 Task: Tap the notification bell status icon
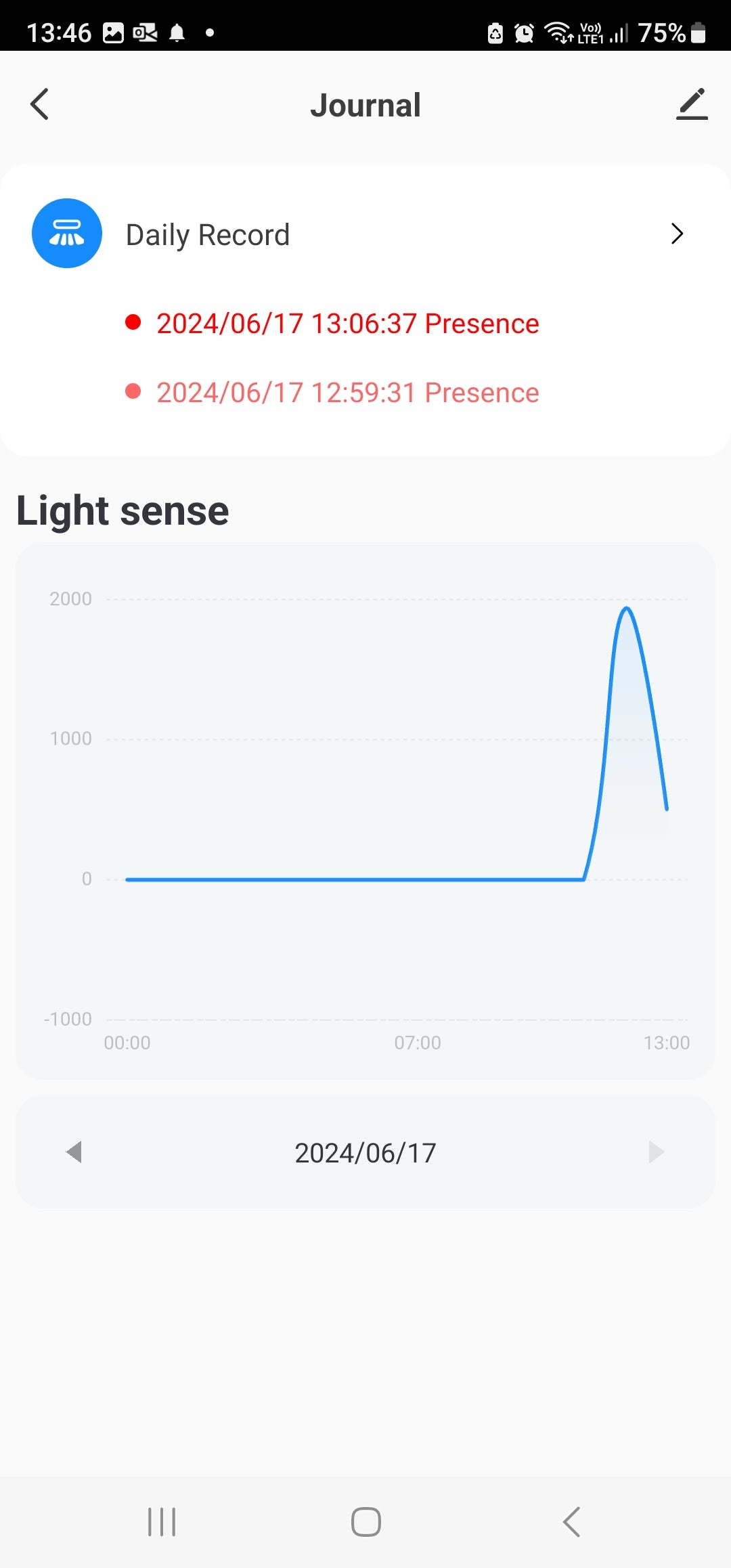[x=177, y=32]
